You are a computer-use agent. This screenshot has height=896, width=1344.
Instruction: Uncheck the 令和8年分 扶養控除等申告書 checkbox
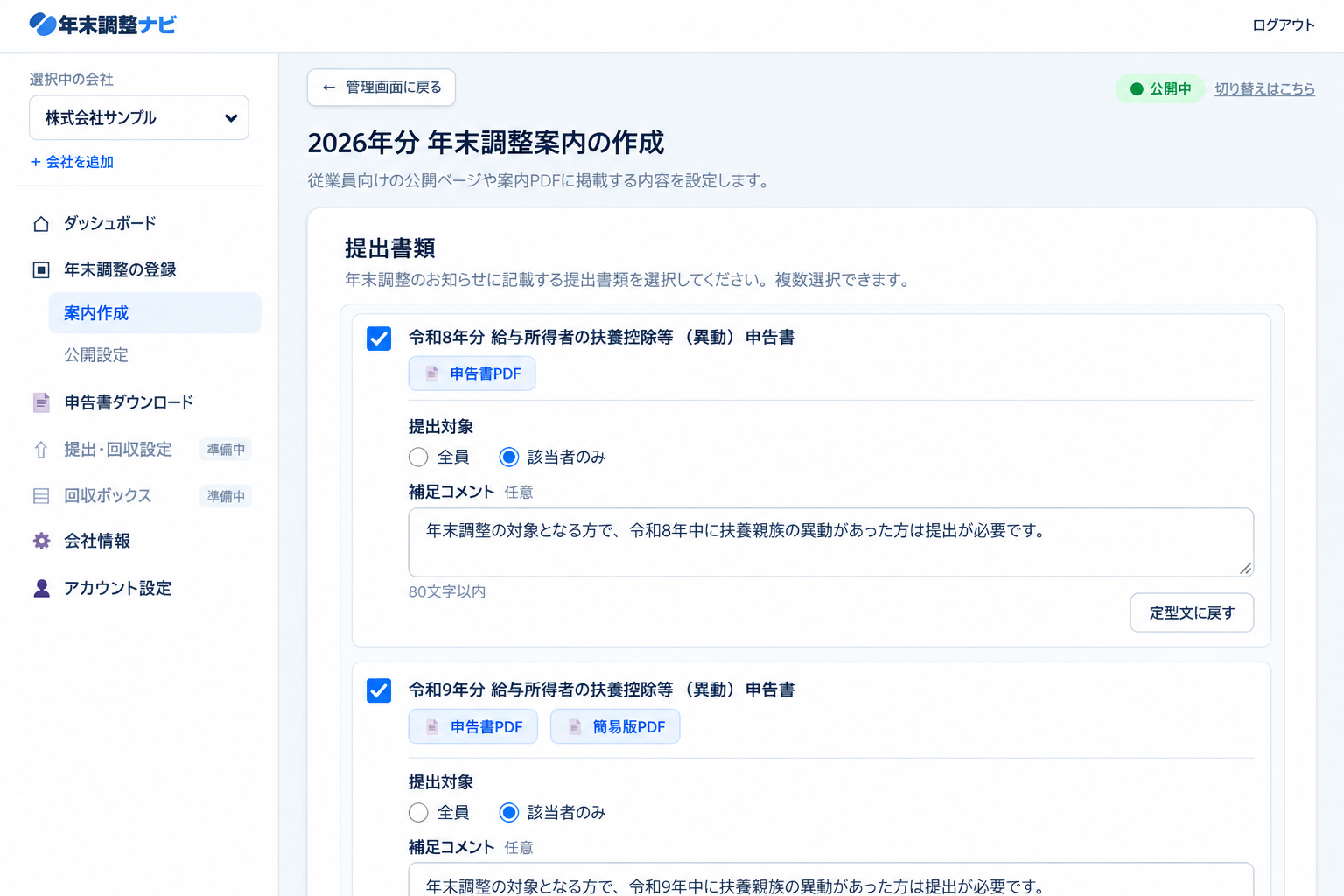379,339
